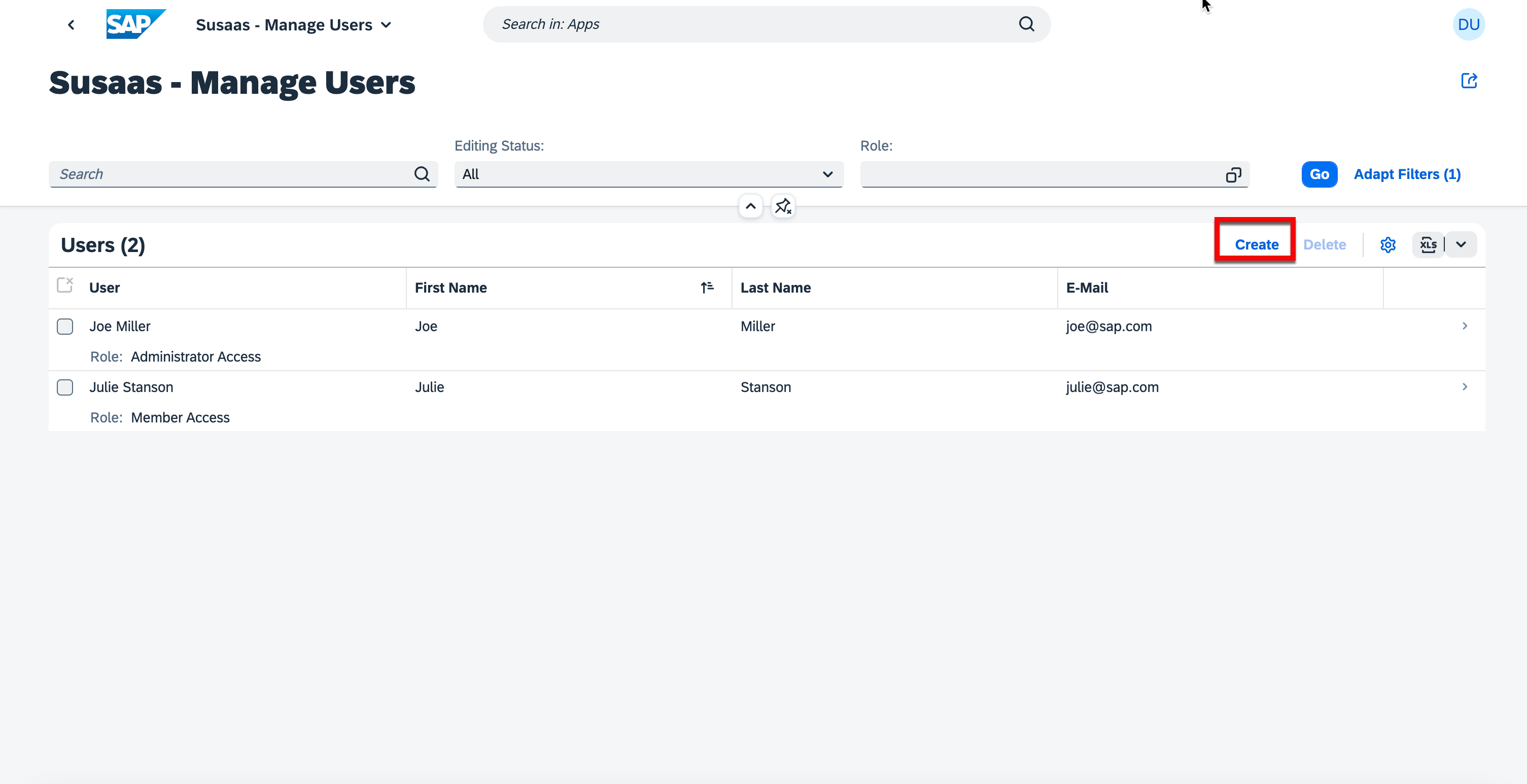The width and height of the screenshot is (1527, 784).
Task: Click the Delete button
Action: [1324, 245]
